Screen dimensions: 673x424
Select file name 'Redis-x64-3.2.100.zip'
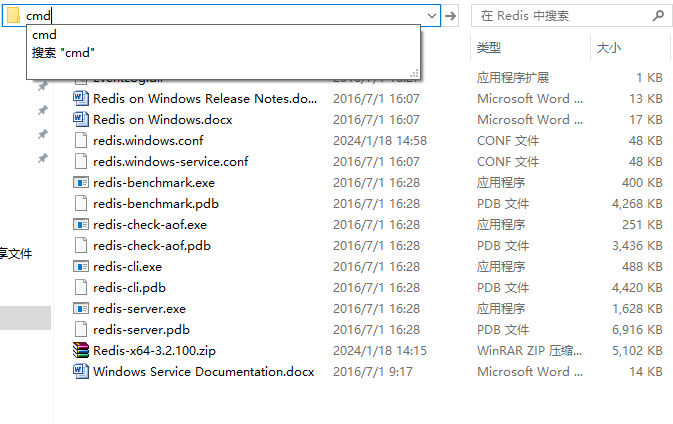[155, 351]
